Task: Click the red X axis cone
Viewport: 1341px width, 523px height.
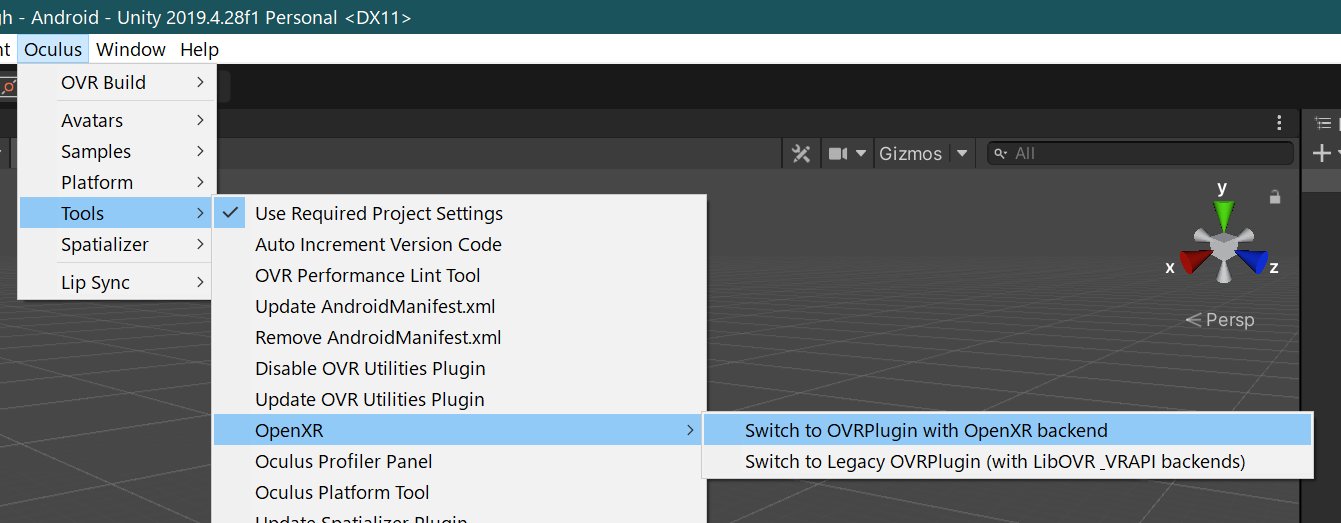Action: coord(1195,262)
